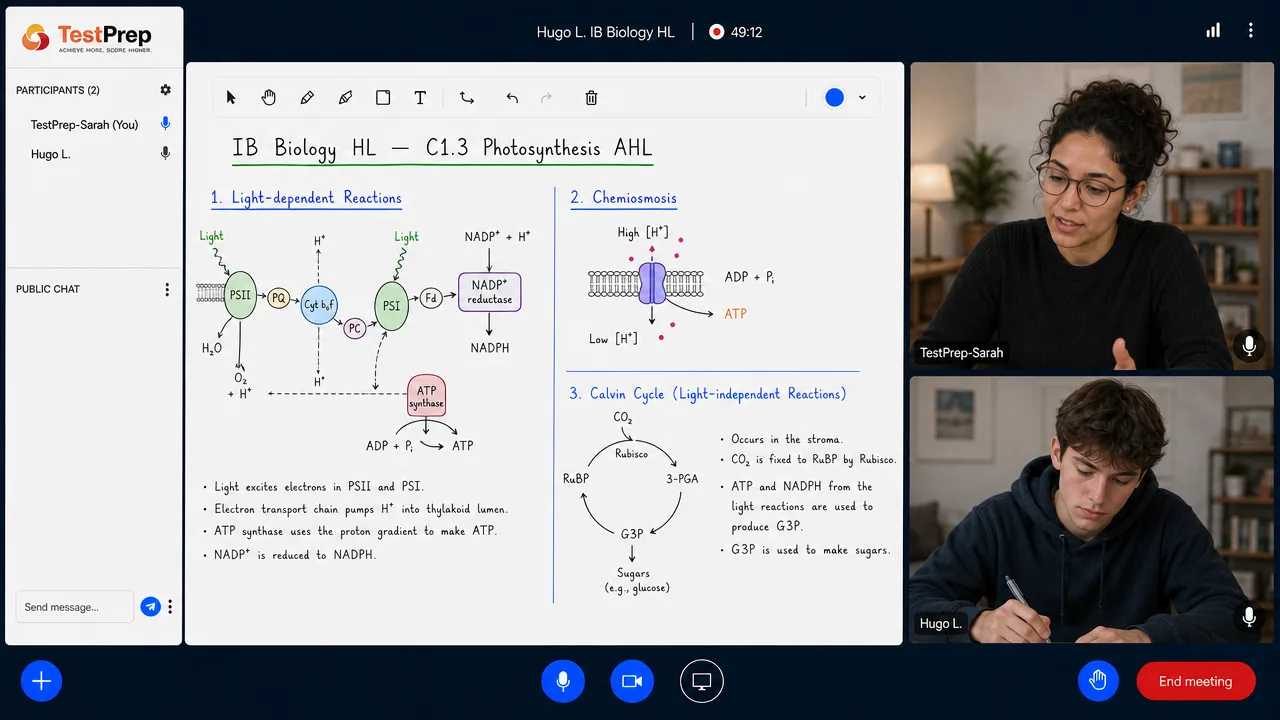This screenshot has width=1280, height=720.
Task: Click heading "1. Light-dependent Reactions"
Action: [x=306, y=198]
